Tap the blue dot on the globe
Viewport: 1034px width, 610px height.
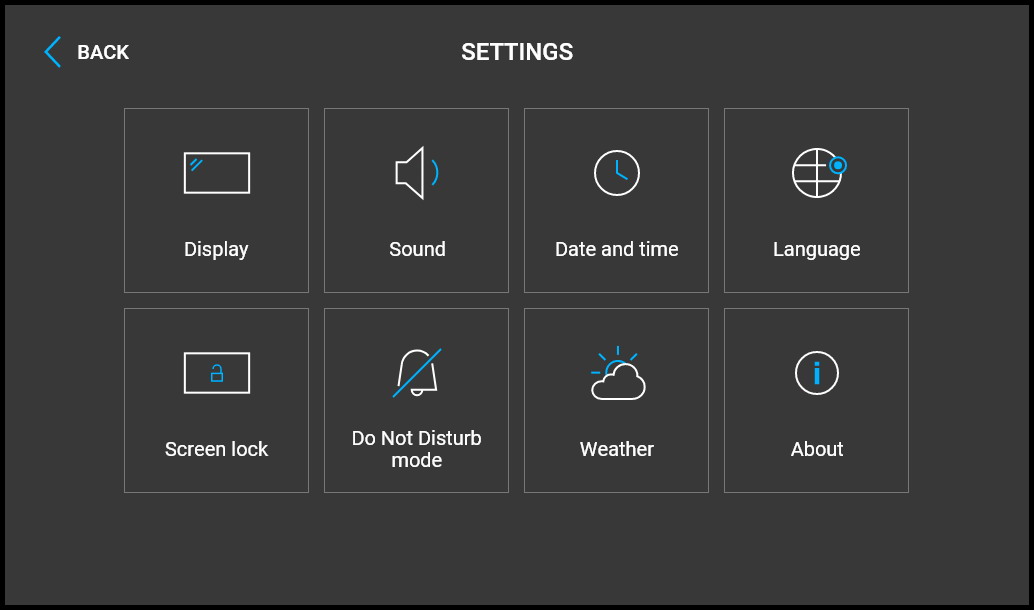(x=838, y=165)
